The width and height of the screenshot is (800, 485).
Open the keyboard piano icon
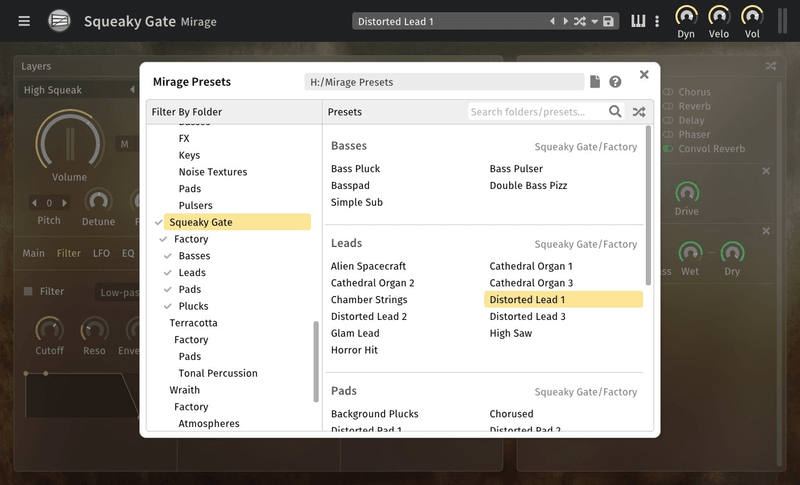pos(638,21)
